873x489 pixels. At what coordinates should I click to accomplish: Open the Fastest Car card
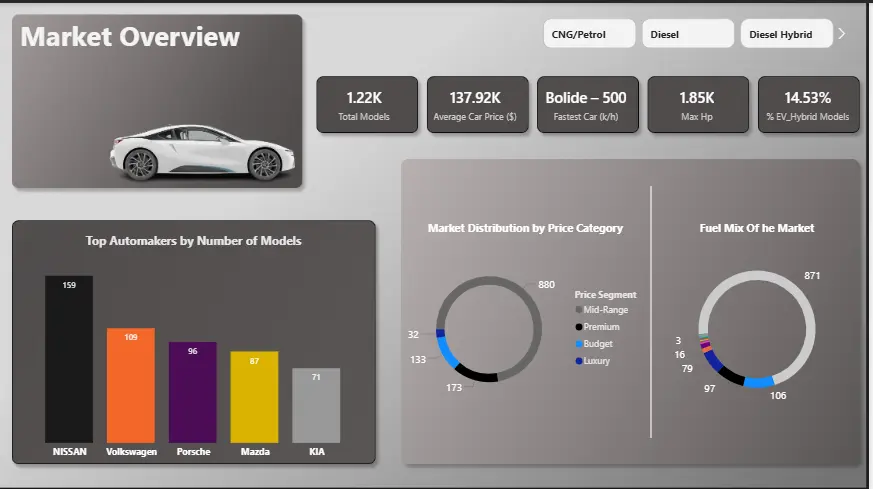coord(587,105)
